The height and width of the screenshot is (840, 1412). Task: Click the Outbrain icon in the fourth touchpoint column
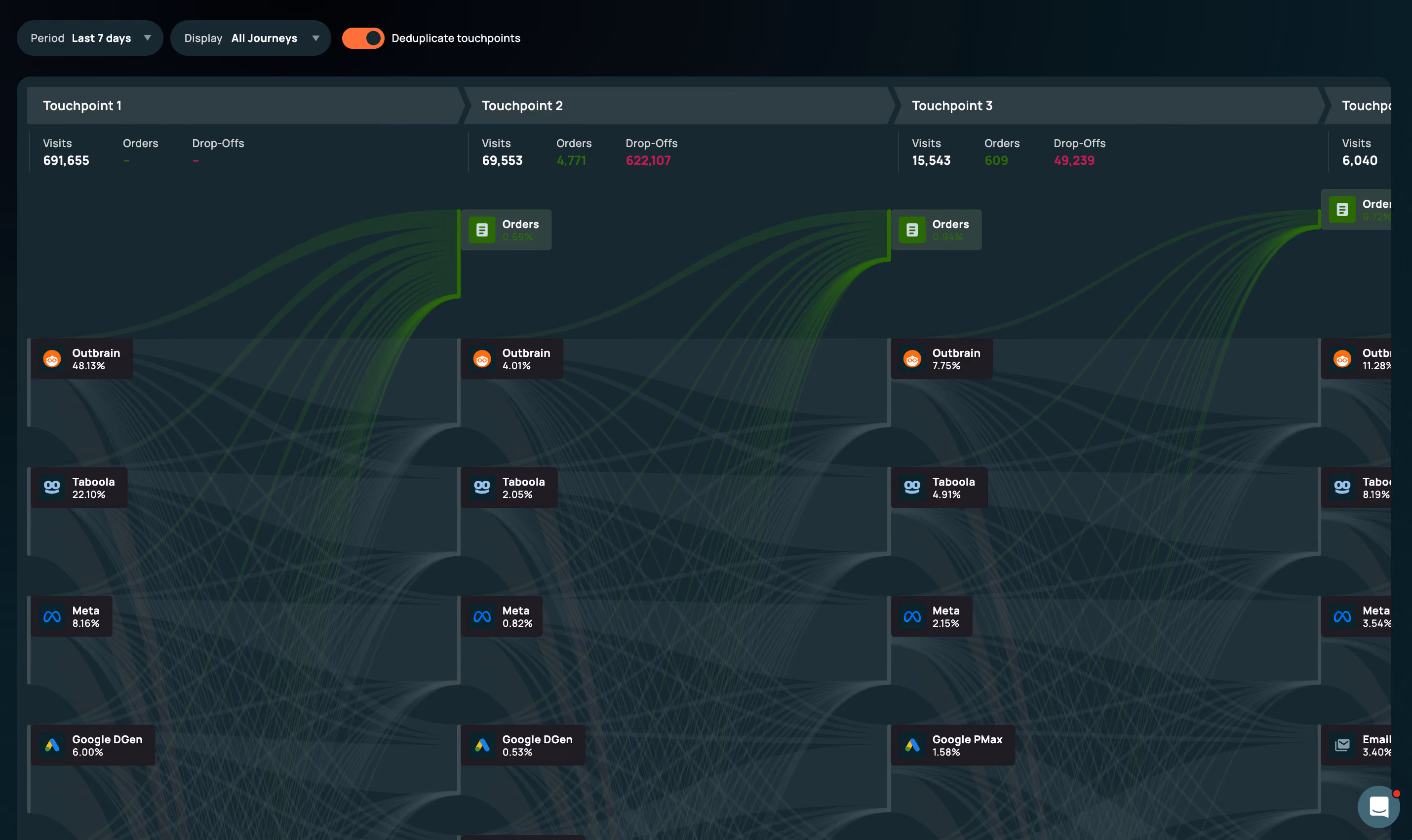(1342, 359)
